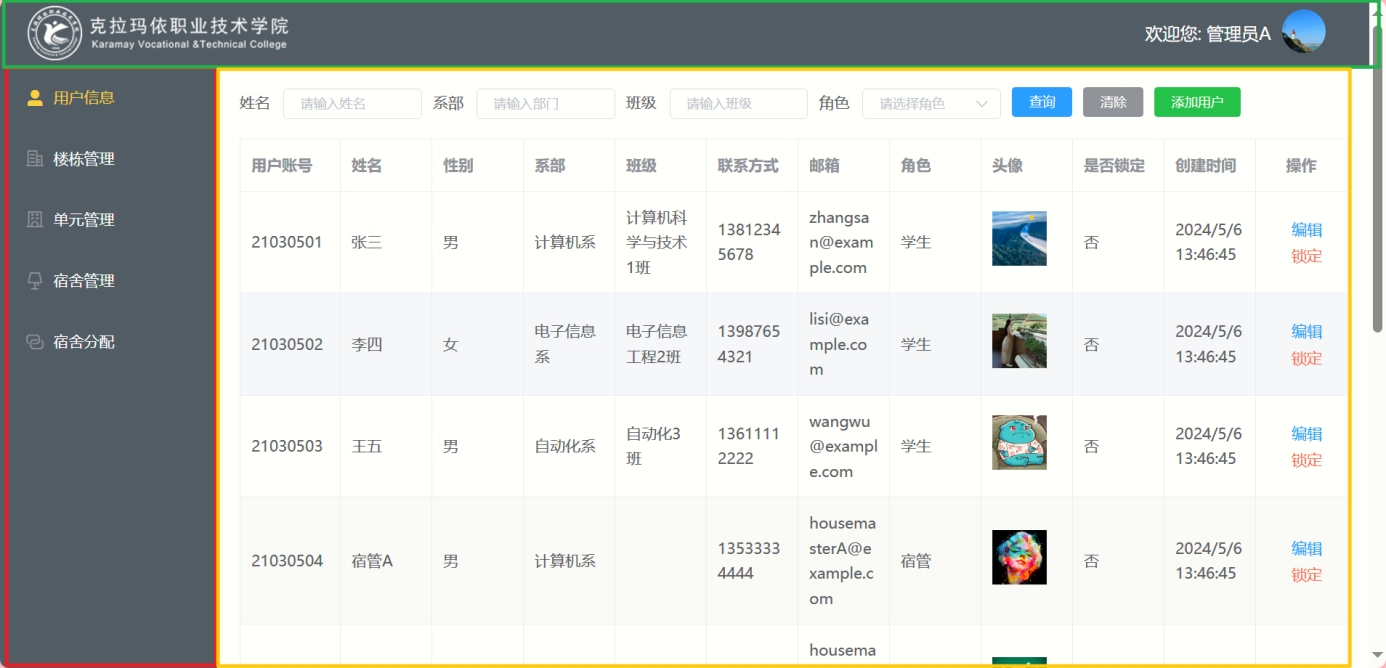Click 编辑 in 李四's row
The image size is (1386, 668).
tap(1306, 332)
